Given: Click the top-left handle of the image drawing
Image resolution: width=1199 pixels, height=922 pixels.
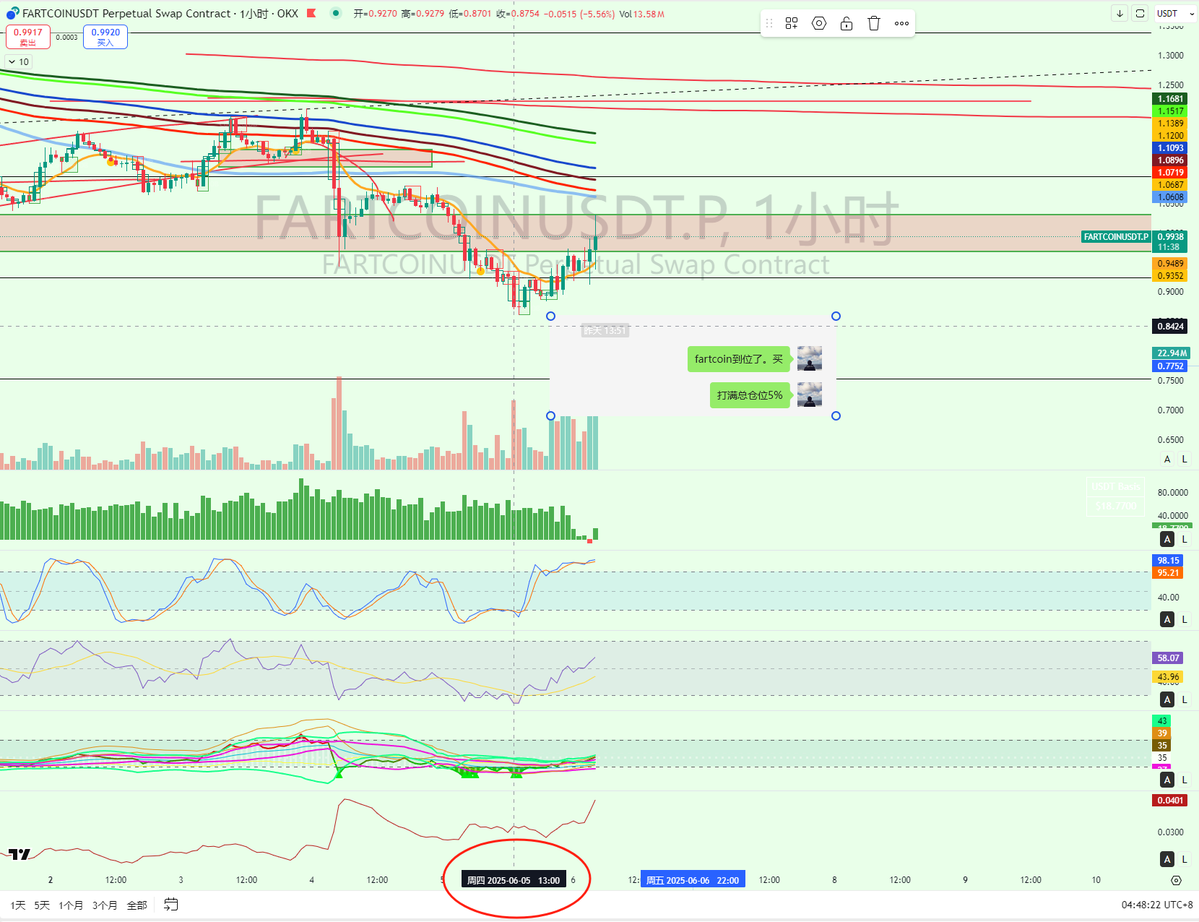Looking at the screenshot, I should [x=551, y=316].
